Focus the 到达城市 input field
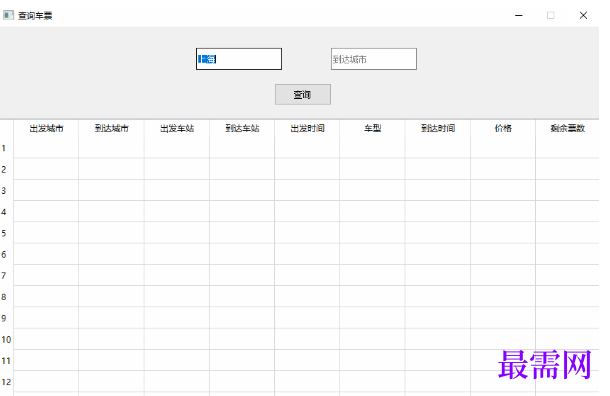 pyautogui.click(x=373, y=59)
